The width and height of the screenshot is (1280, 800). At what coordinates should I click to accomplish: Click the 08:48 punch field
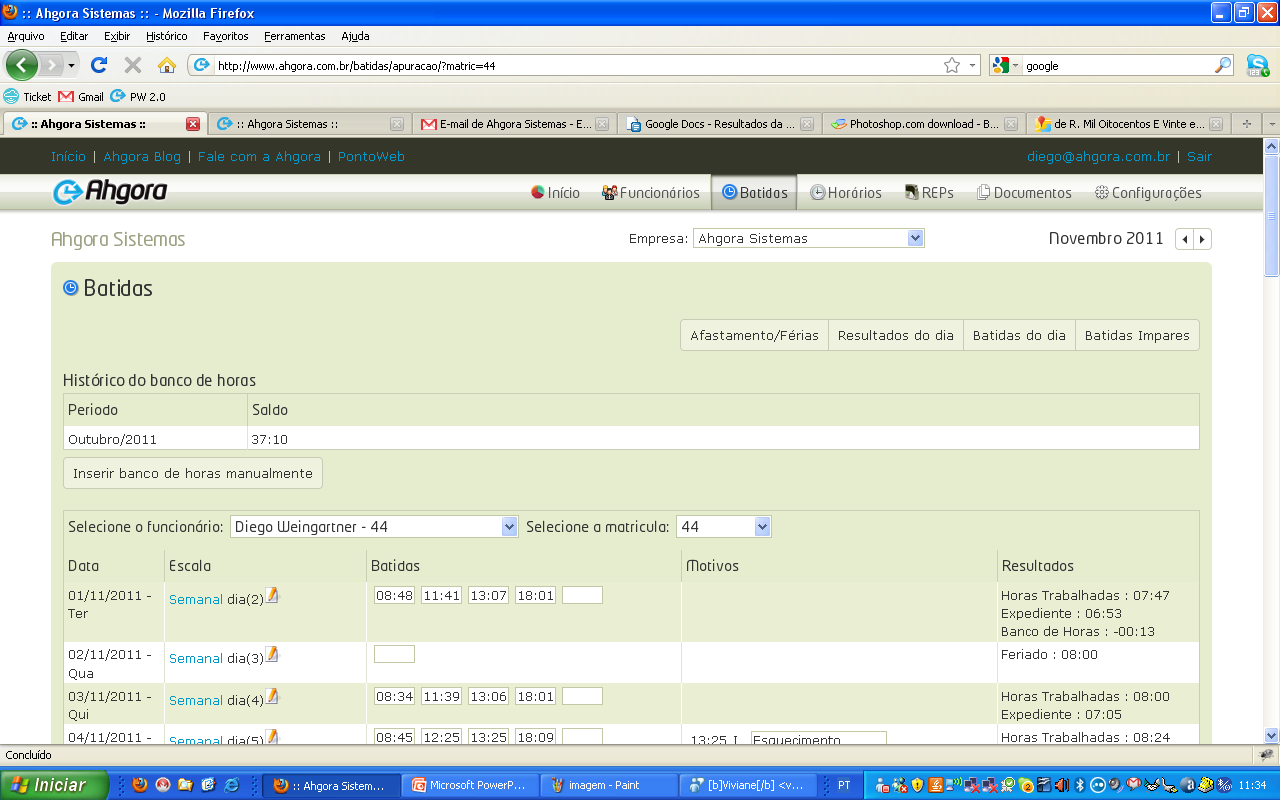[394, 595]
